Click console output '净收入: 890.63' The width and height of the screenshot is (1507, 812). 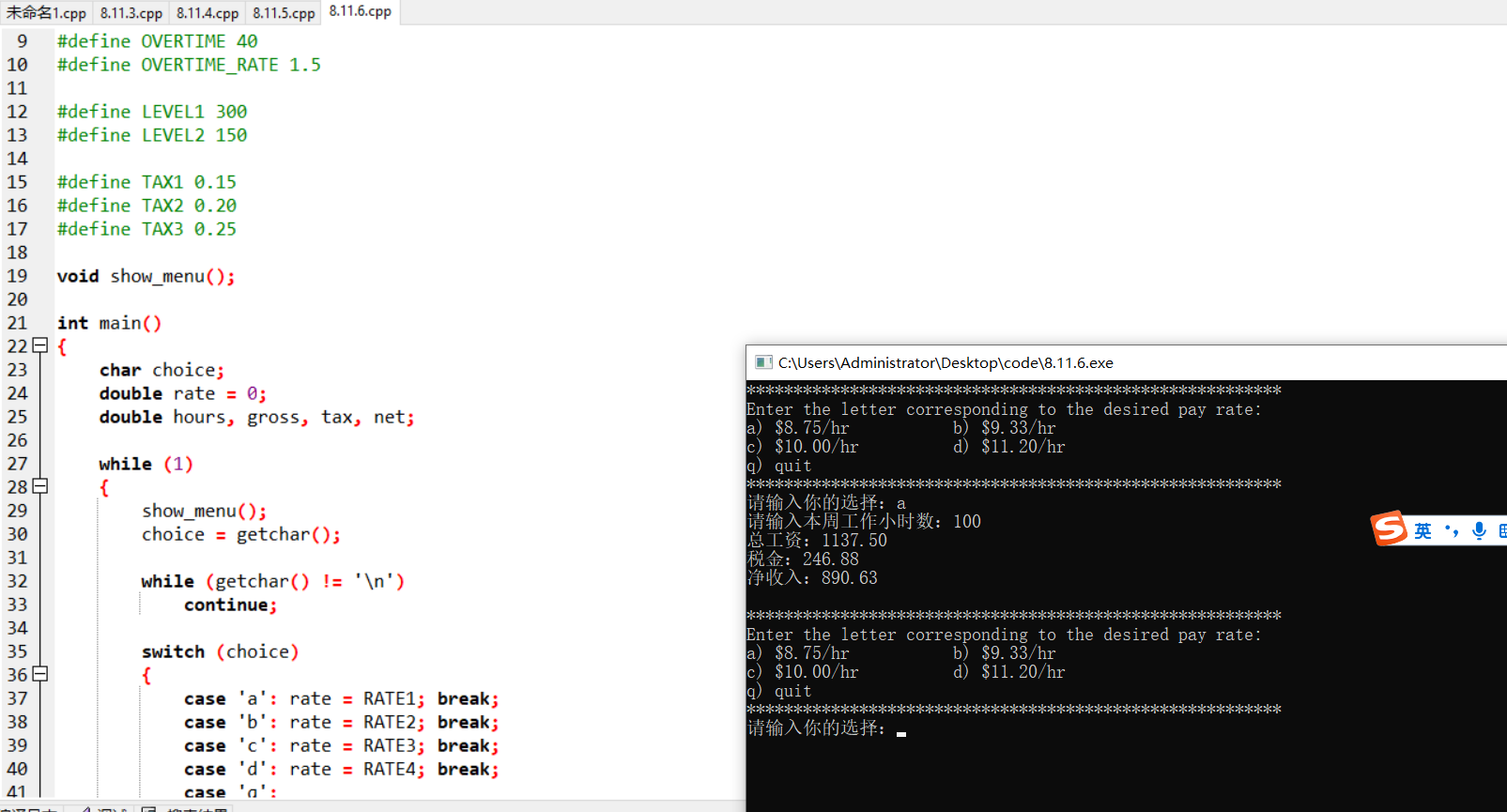coord(812,578)
